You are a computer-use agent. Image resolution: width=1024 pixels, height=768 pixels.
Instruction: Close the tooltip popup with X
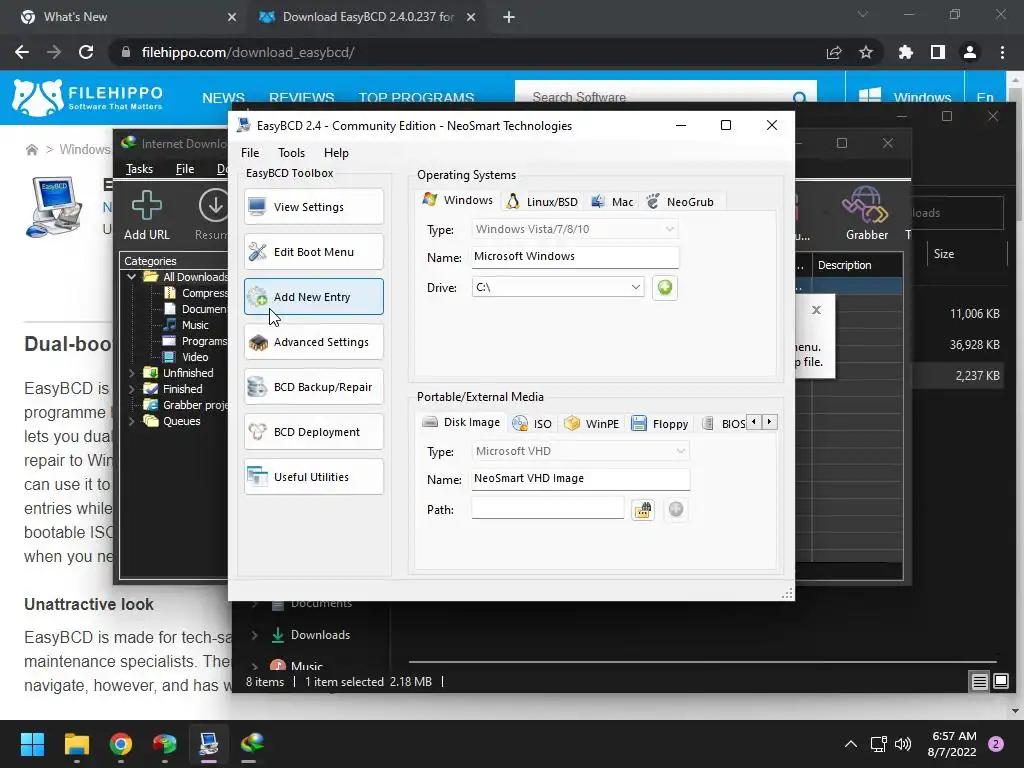tap(816, 310)
